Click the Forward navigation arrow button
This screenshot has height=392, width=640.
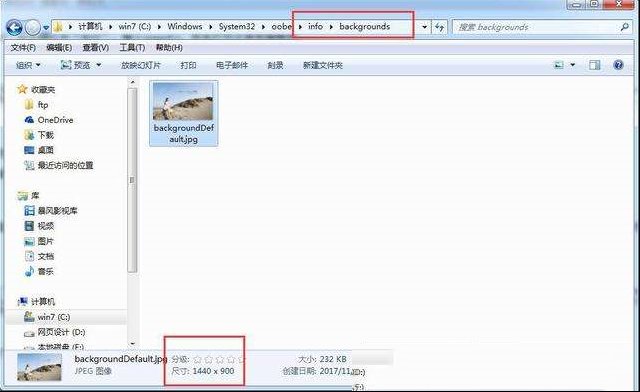point(33,28)
